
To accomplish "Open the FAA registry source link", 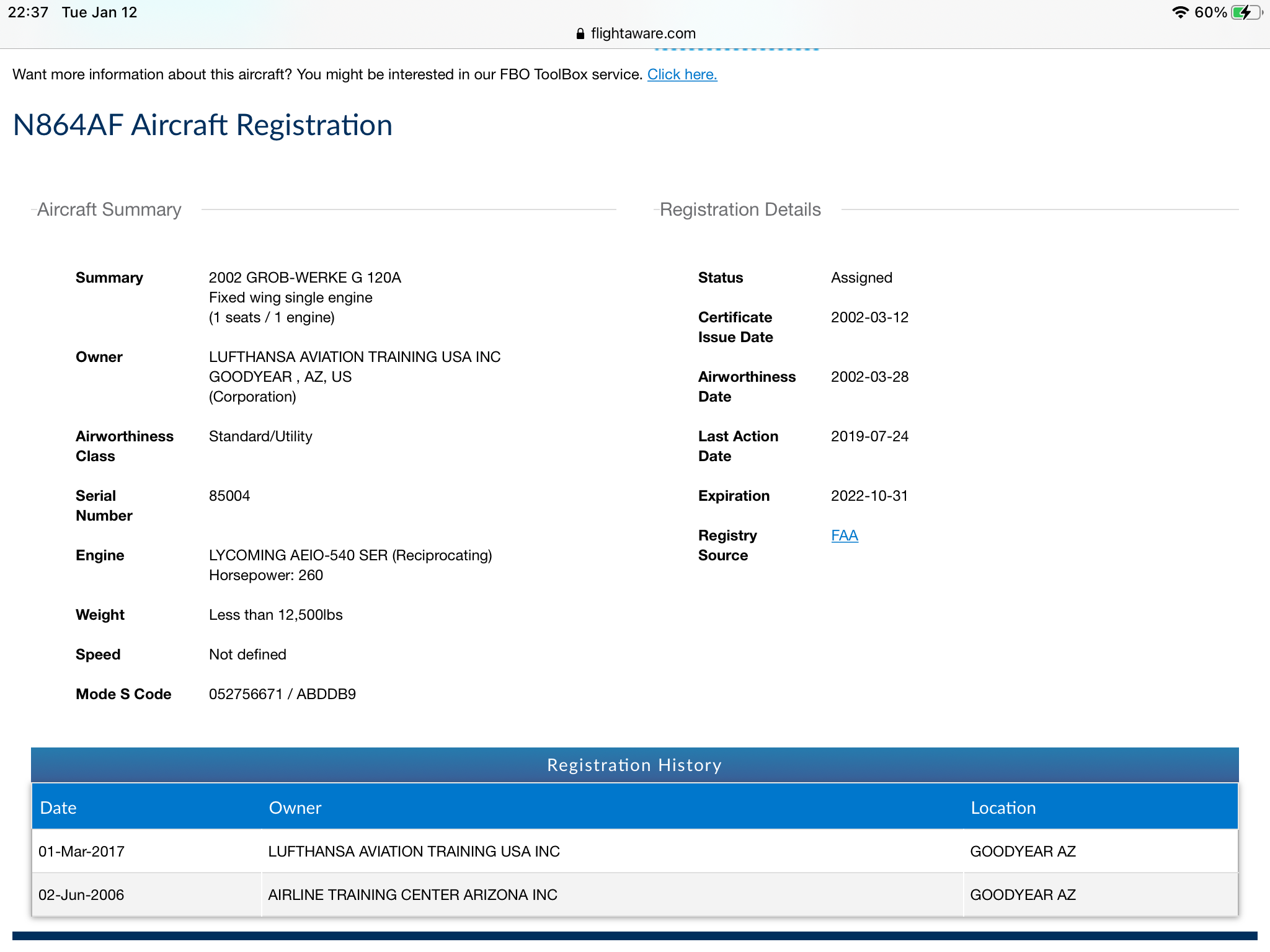I will click(x=845, y=535).
